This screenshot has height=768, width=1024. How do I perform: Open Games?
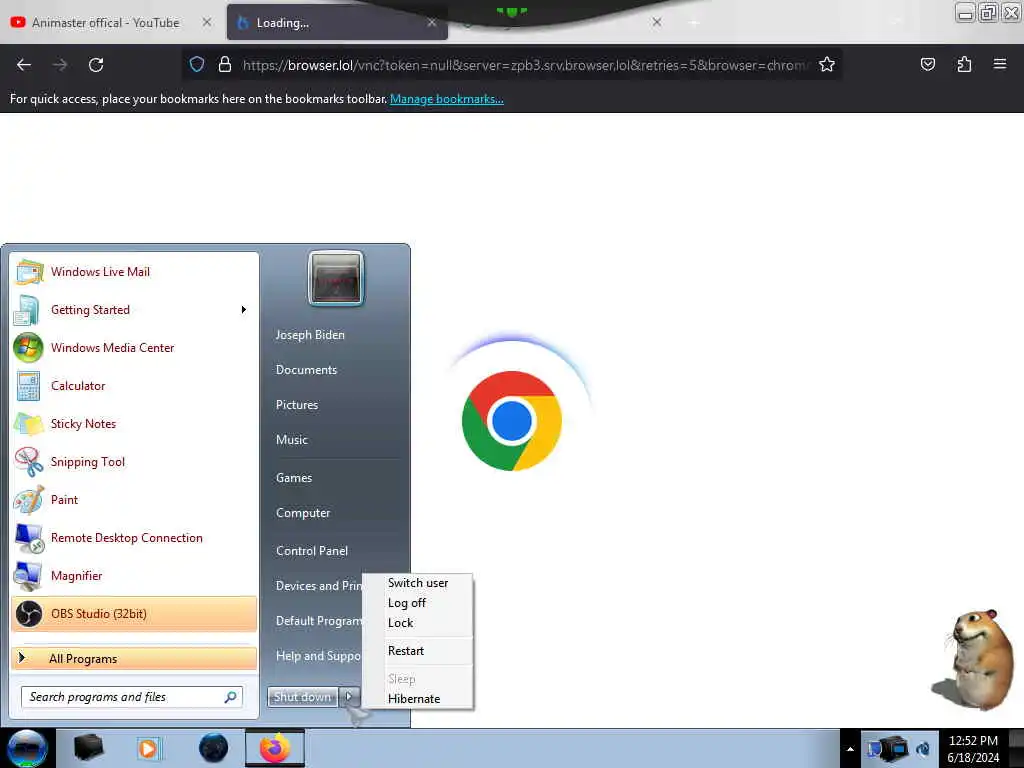294,478
